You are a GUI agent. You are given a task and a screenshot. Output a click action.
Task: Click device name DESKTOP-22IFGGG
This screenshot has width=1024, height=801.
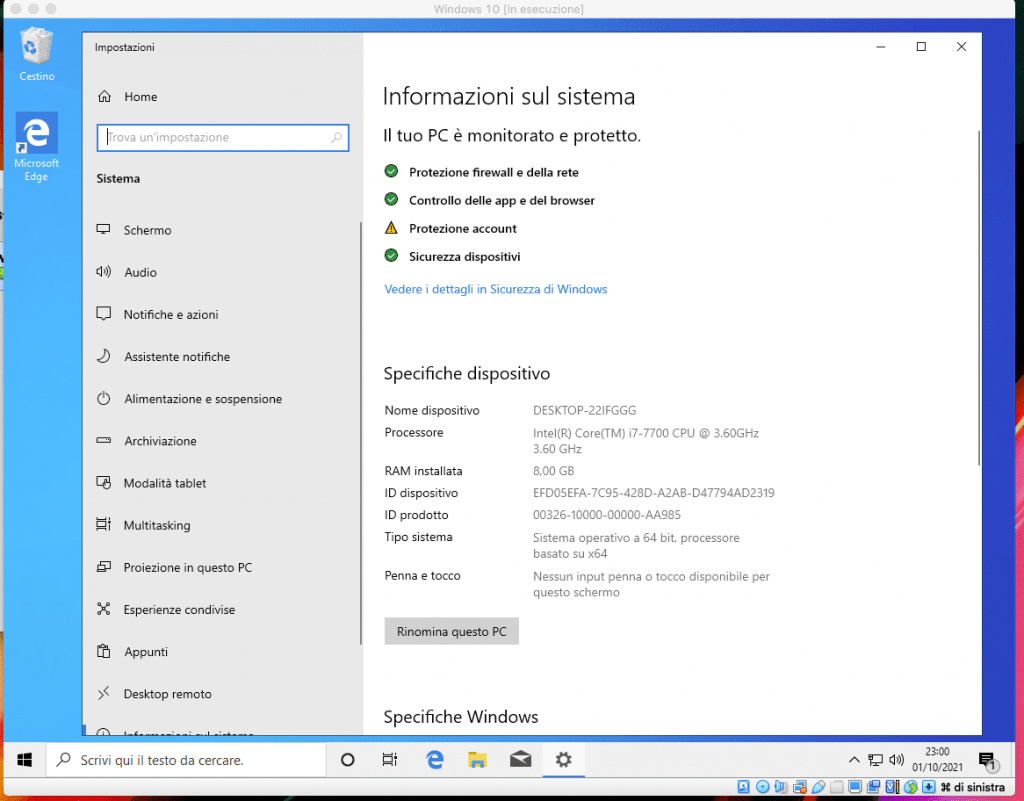pos(584,411)
